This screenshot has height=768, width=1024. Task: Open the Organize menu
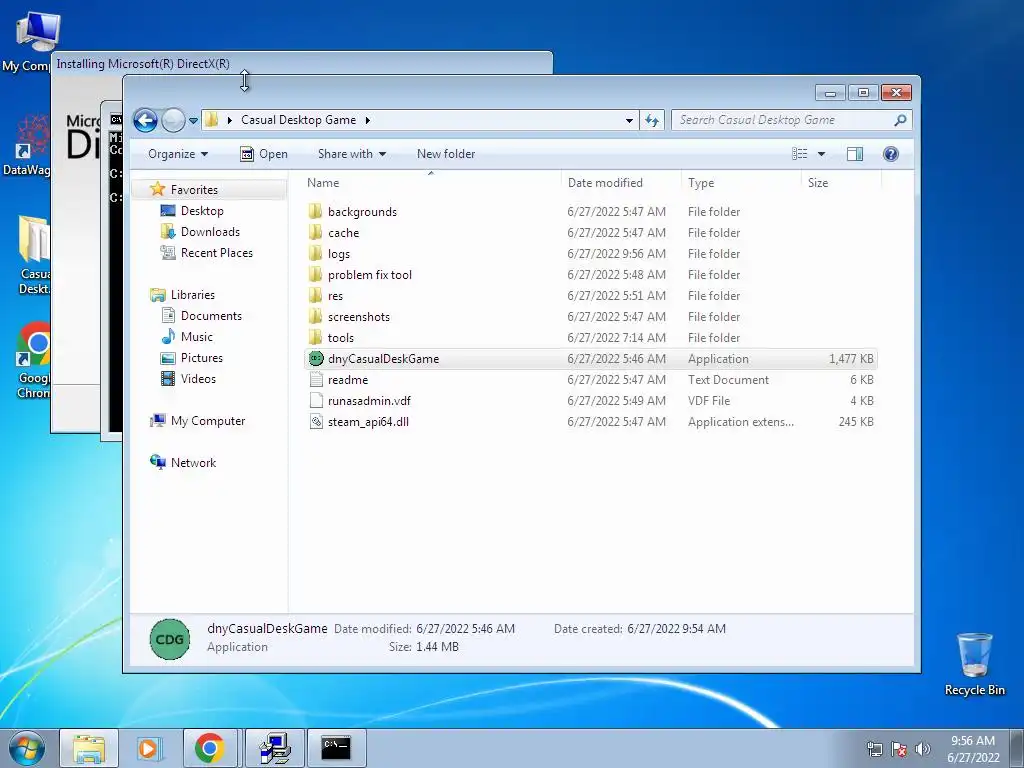(x=178, y=154)
